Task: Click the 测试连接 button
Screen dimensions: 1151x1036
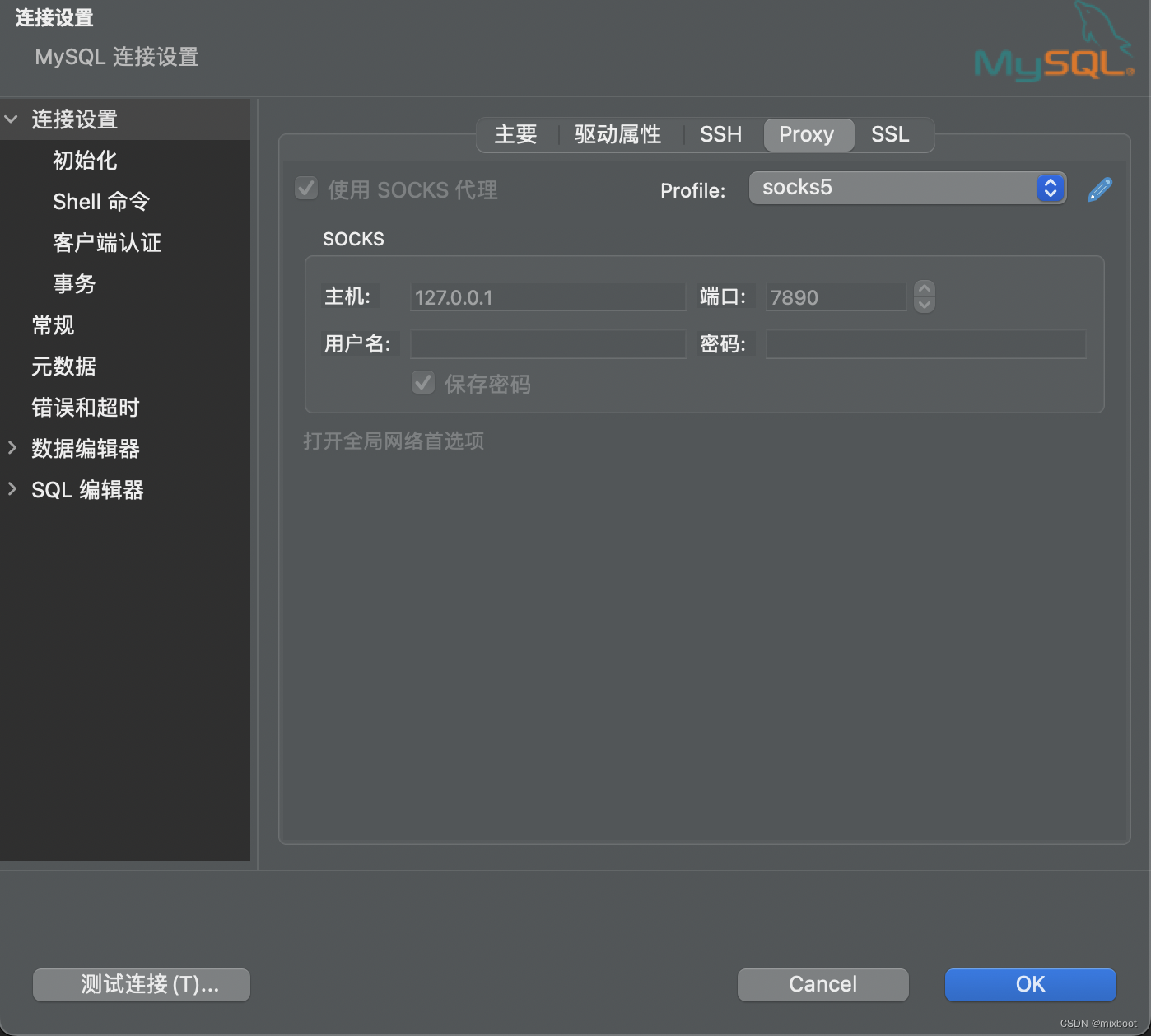Action: pos(141,984)
